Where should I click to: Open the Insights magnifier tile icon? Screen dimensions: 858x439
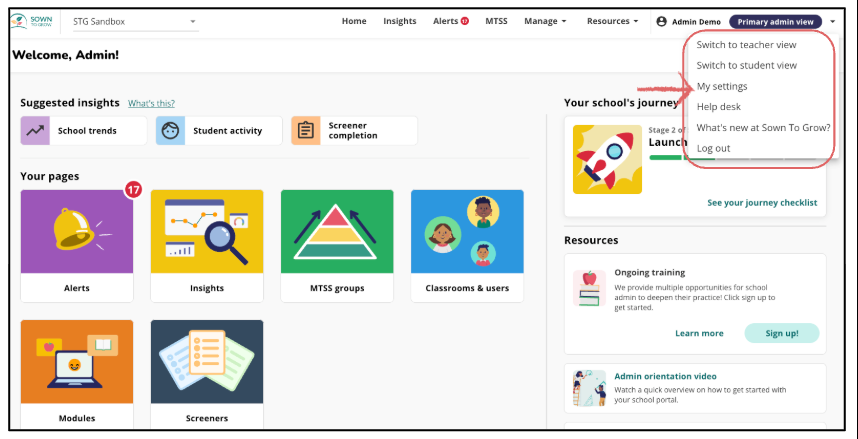coord(206,232)
